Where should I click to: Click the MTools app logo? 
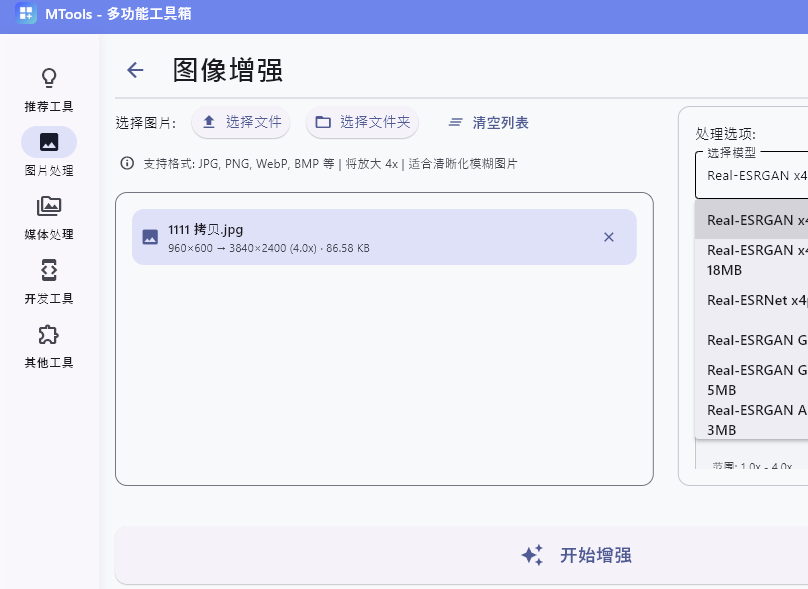(26, 14)
